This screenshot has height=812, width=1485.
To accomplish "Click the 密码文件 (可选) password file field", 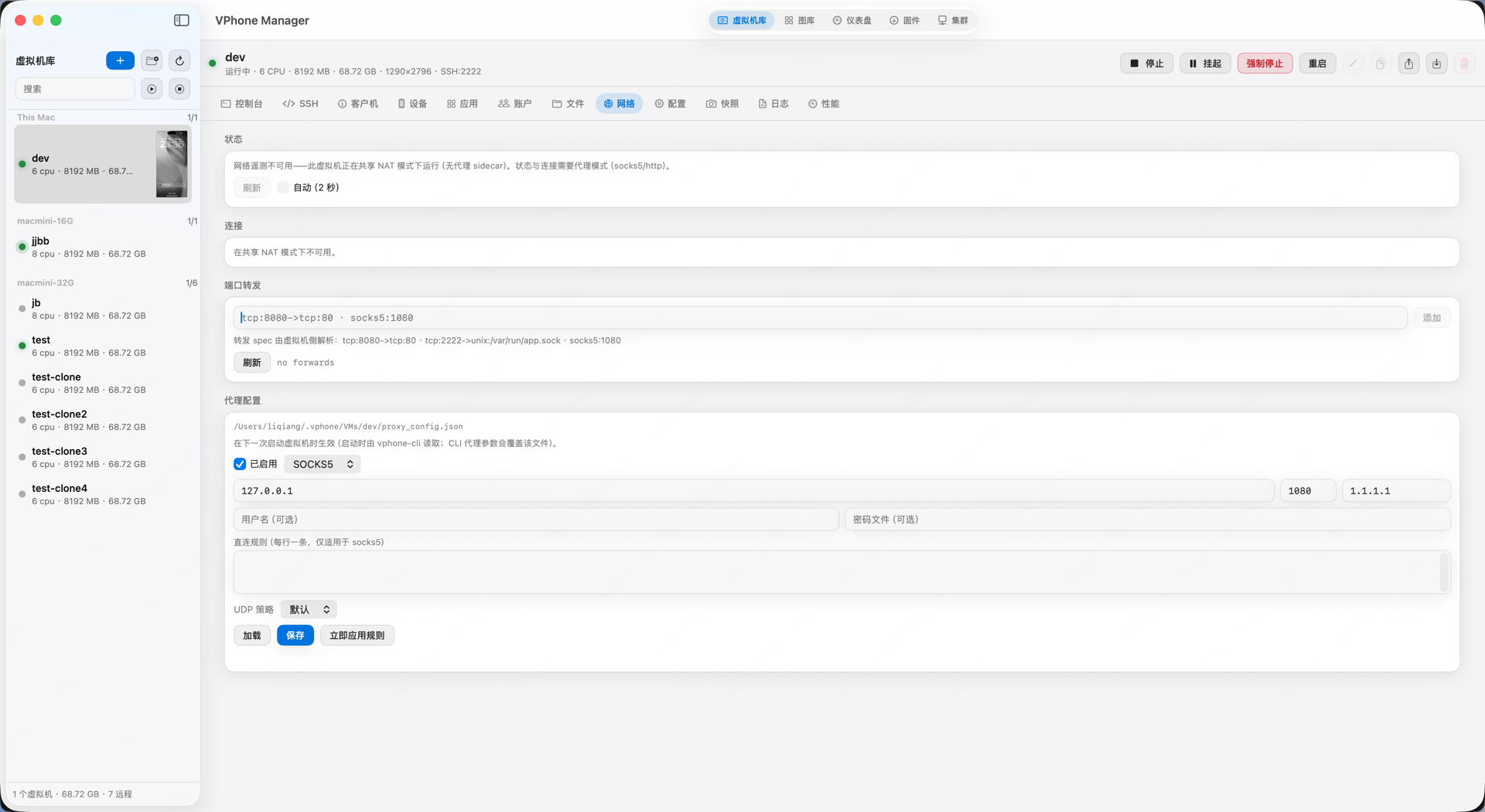I will (1148, 520).
